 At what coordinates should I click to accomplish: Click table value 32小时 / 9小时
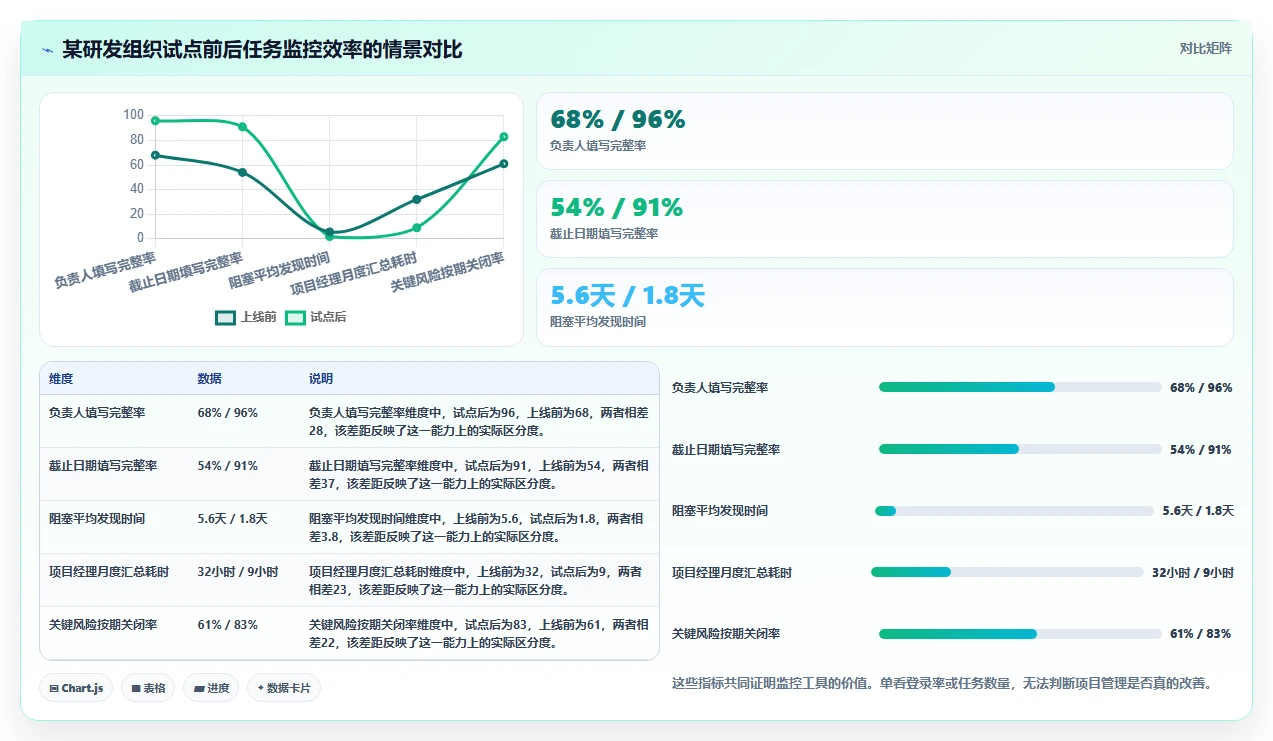point(238,572)
